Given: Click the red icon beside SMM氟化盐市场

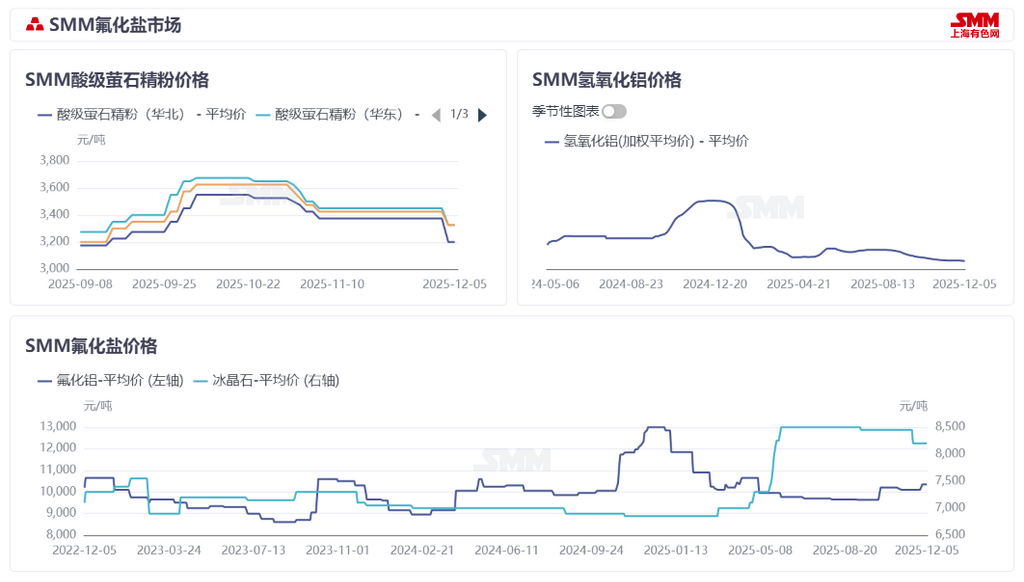Looking at the screenshot, I should pyautogui.click(x=35, y=25).
